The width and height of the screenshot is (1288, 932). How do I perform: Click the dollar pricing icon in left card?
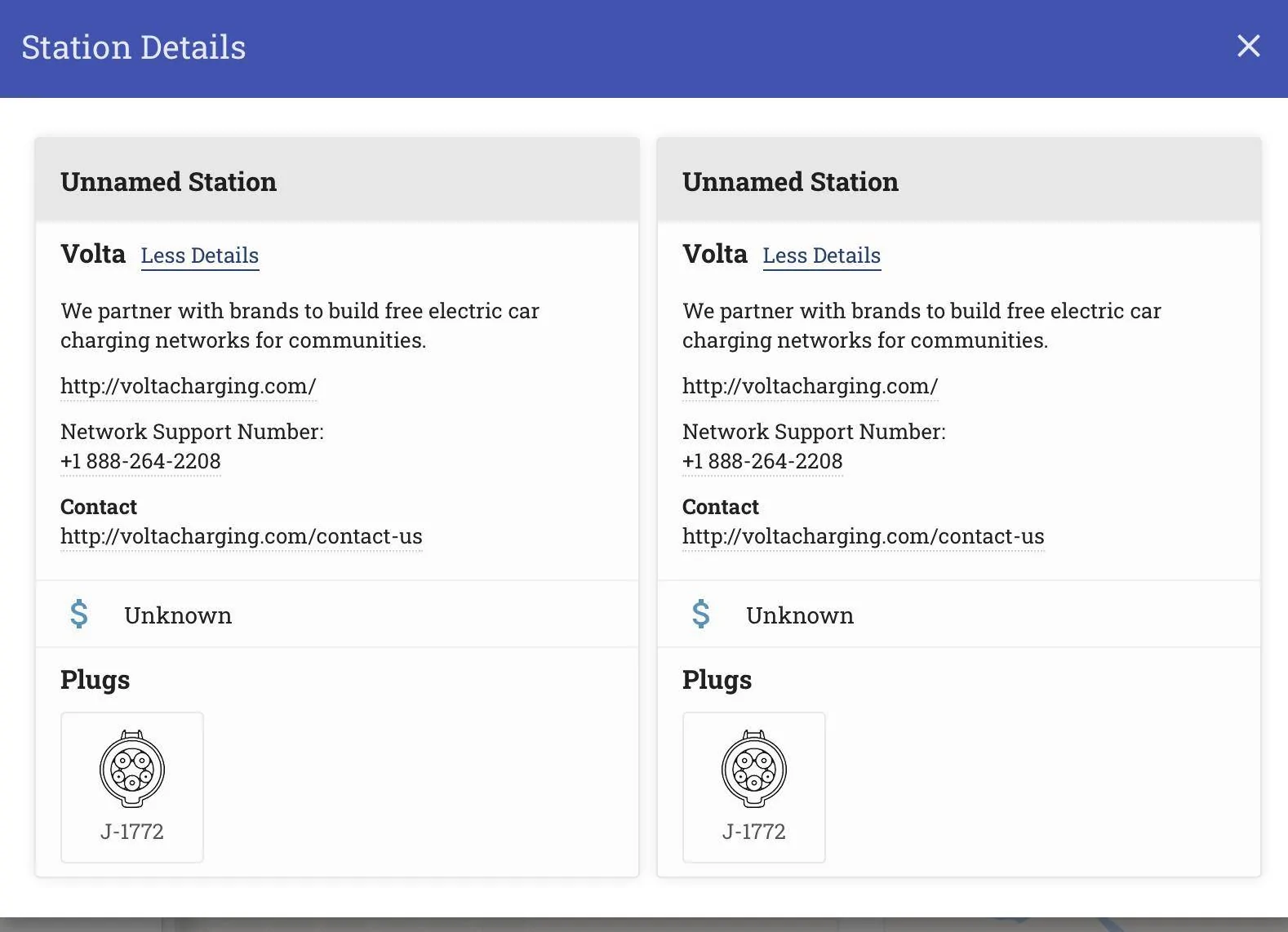pyautogui.click(x=79, y=615)
